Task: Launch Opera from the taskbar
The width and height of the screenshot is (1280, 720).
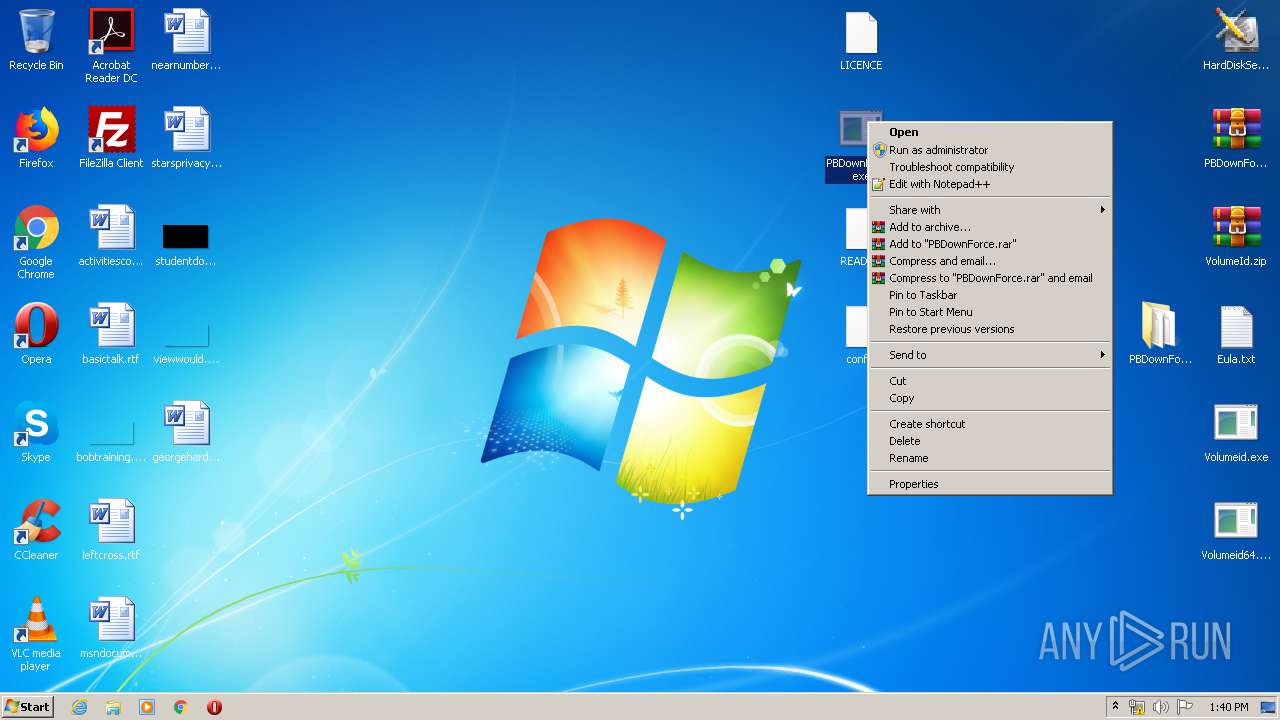Action: tap(214, 707)
